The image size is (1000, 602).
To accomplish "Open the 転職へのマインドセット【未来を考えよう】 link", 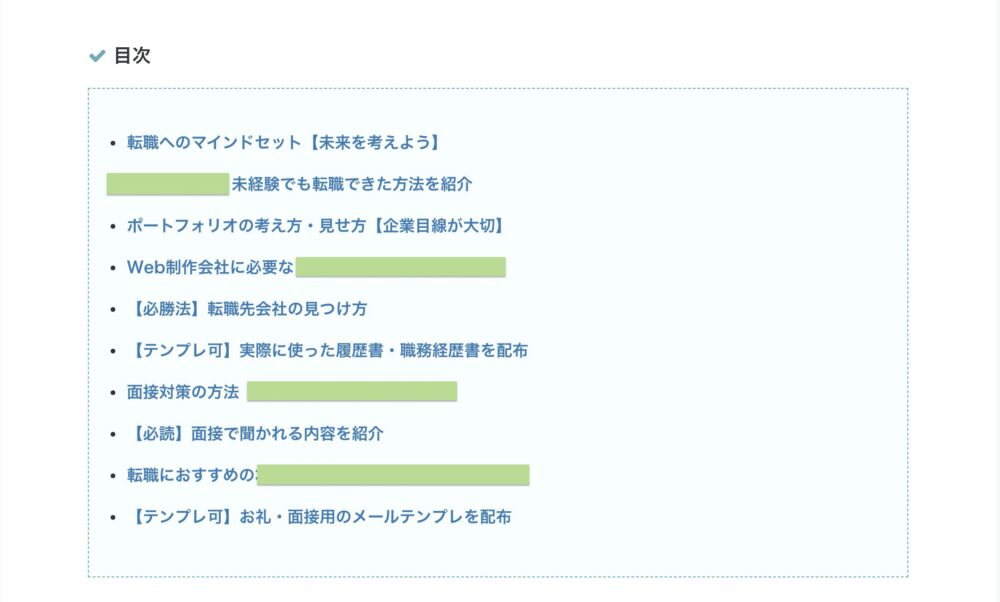I will 283,142.
